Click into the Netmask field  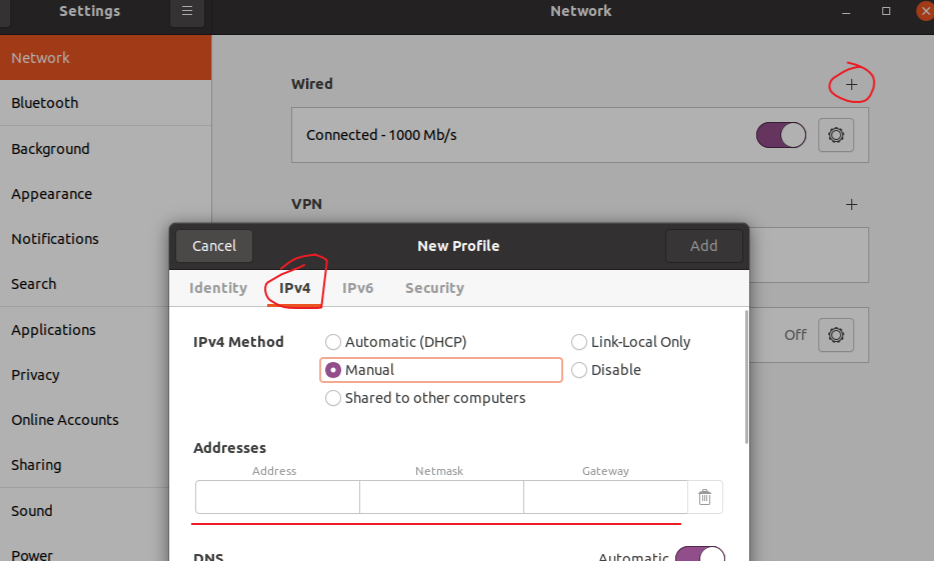(x=441, y=497)
